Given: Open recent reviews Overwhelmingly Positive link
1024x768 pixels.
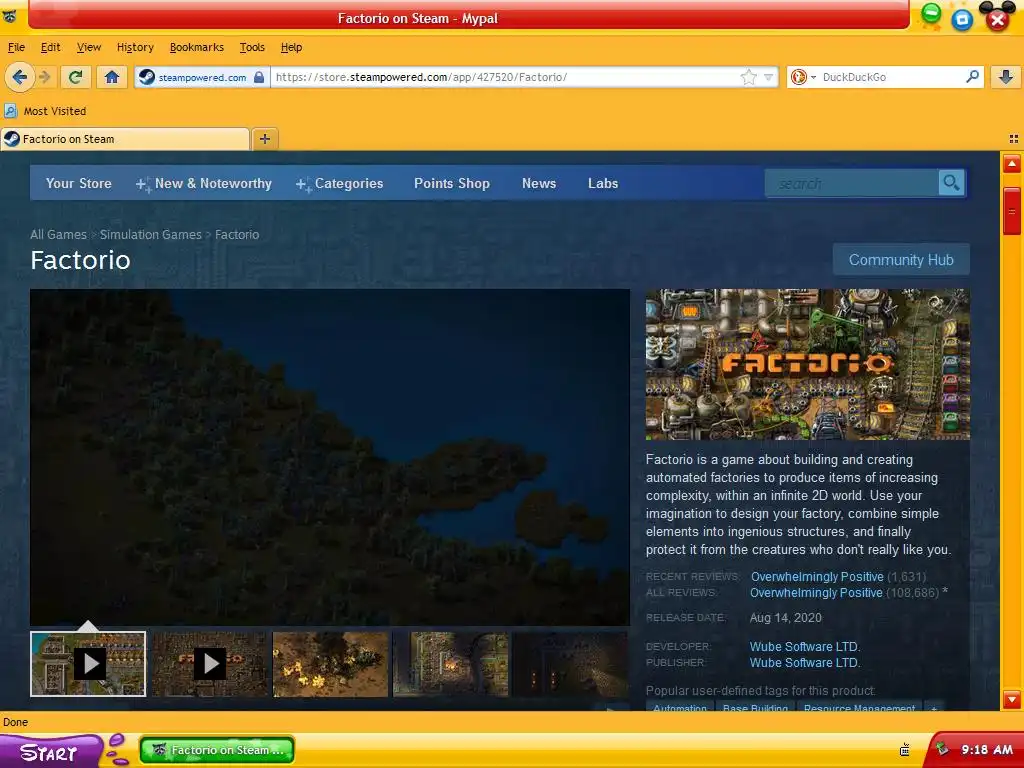Looking at the screenshot, I should point(817,577).
